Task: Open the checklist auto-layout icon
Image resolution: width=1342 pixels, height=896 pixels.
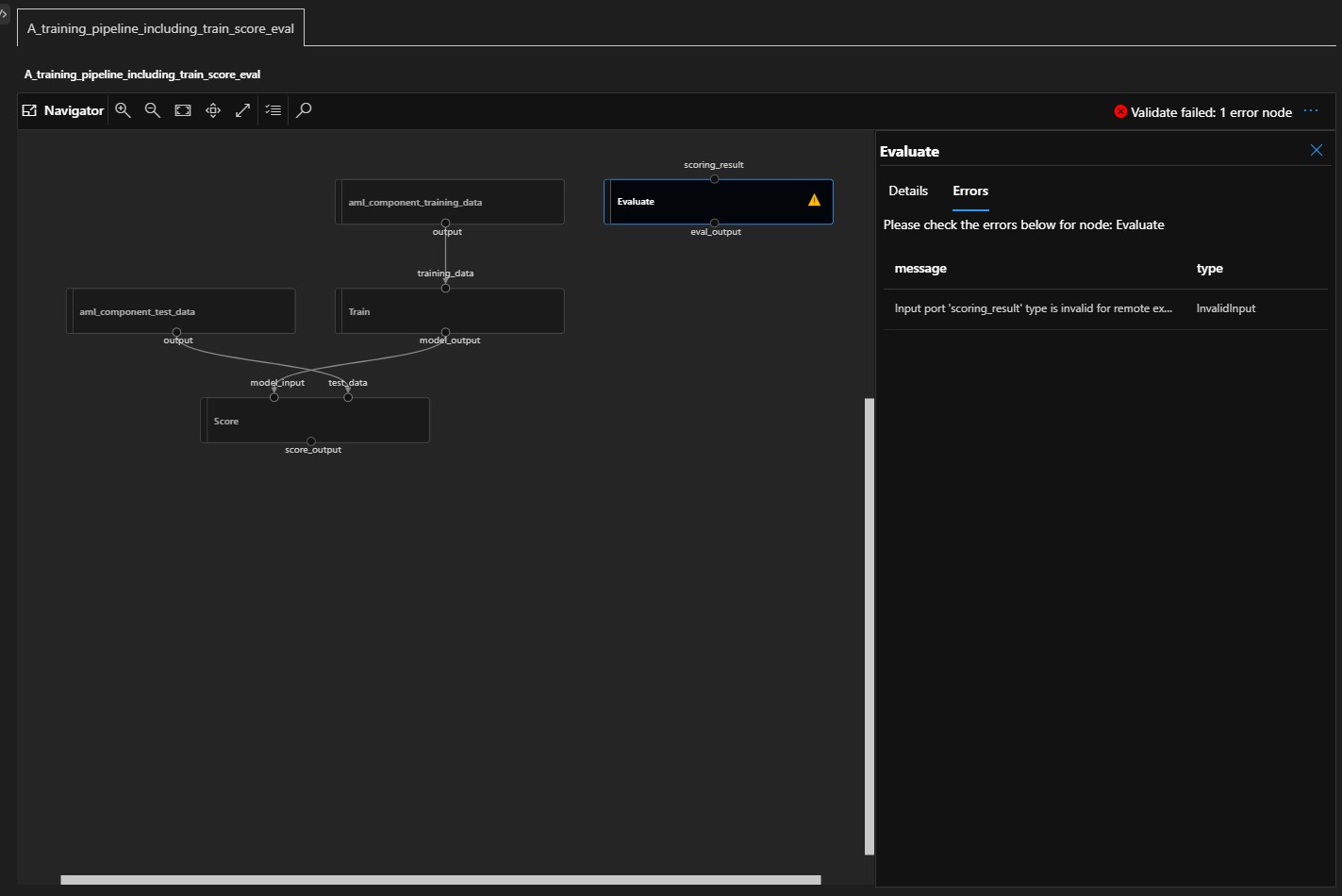Action: 273,110
